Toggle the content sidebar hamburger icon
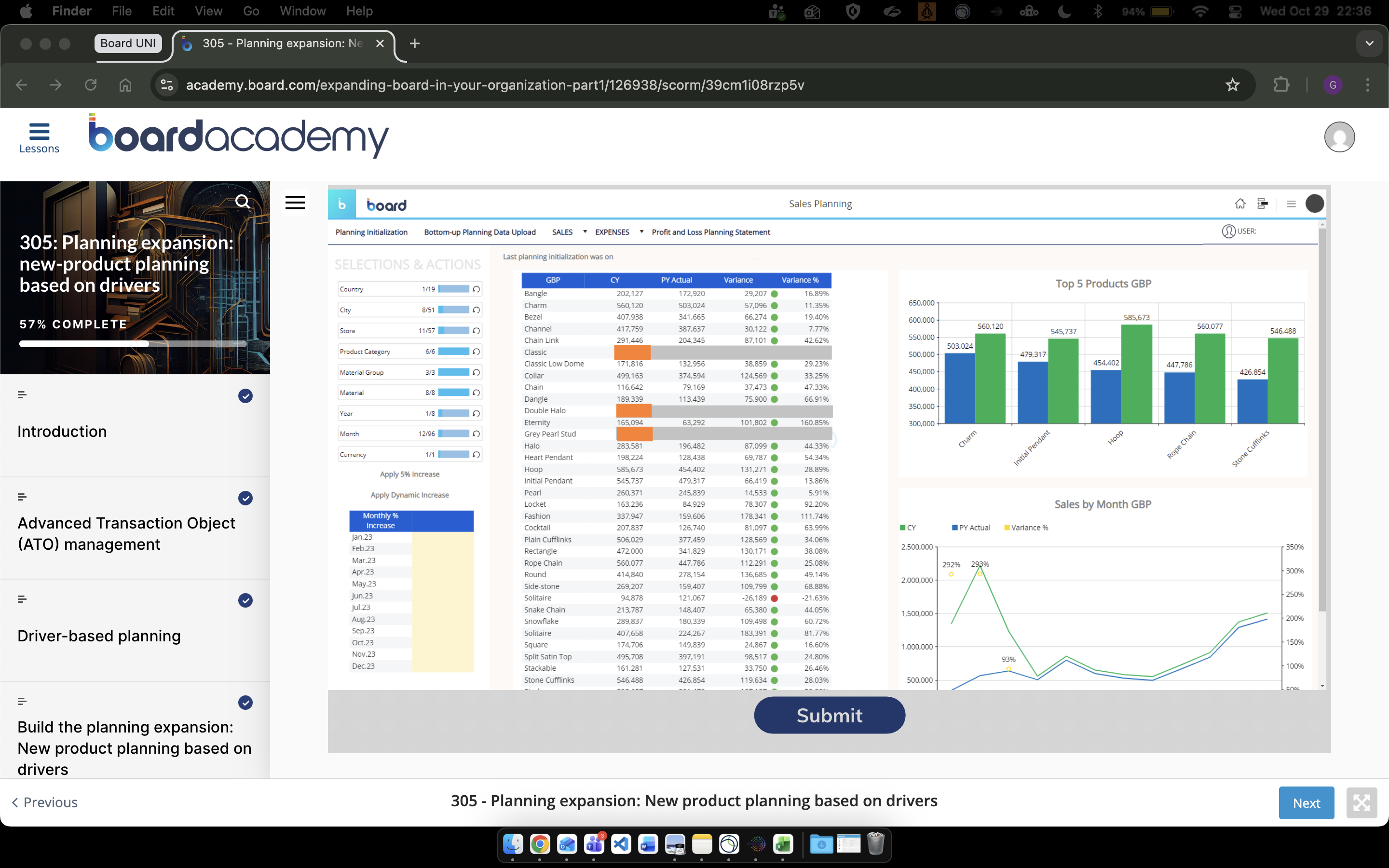The height and width of the screenshot is (868, 1389). pyautogui.click(x=295, y=202)
